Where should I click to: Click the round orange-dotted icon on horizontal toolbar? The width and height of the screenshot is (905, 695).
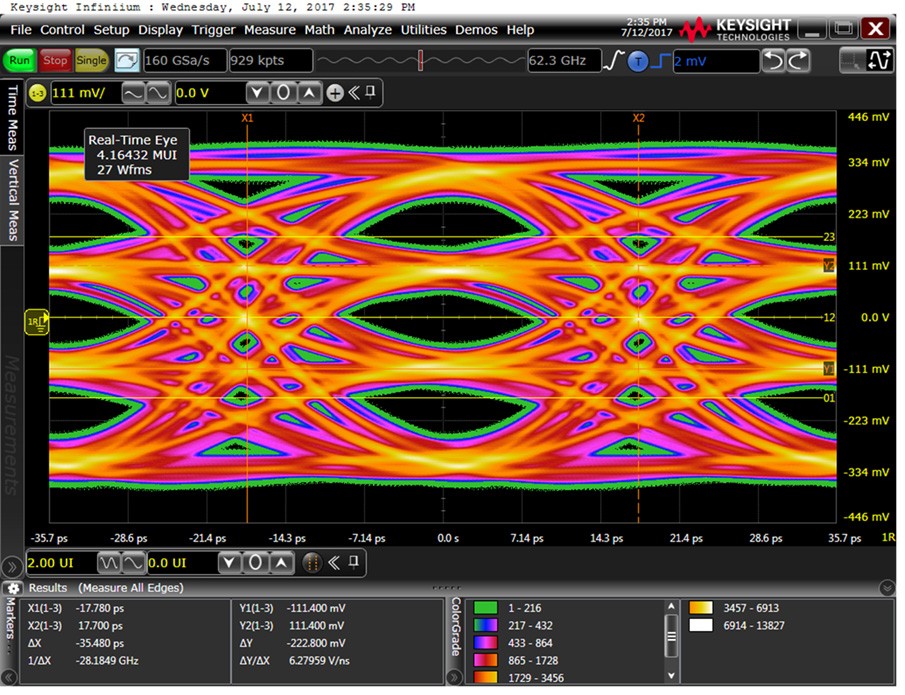[312, 563]
